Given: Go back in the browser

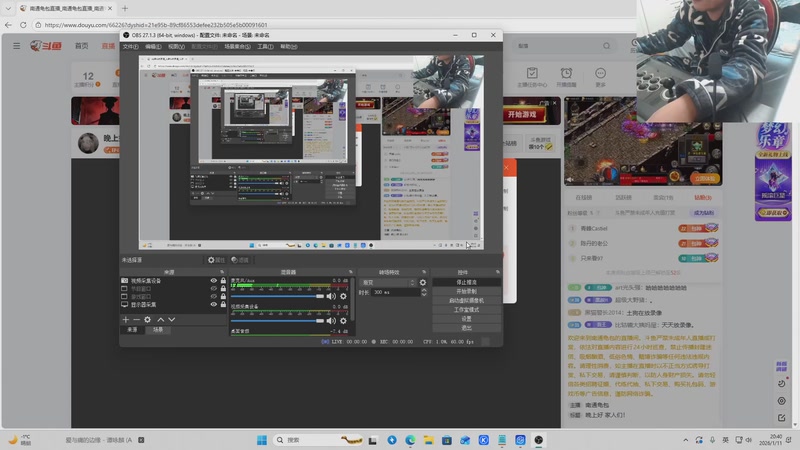Looking at the screenshot, I should click(x=8, y=24).
